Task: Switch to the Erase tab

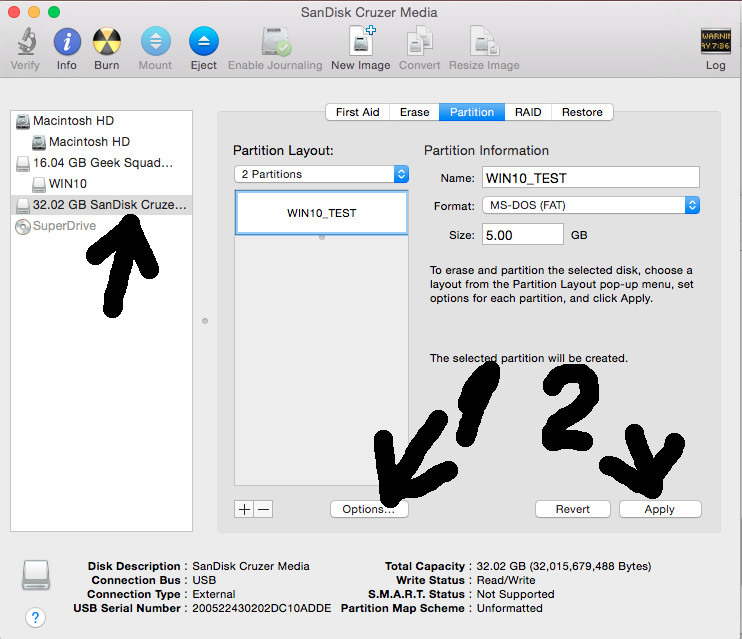Action: [415, 112]
